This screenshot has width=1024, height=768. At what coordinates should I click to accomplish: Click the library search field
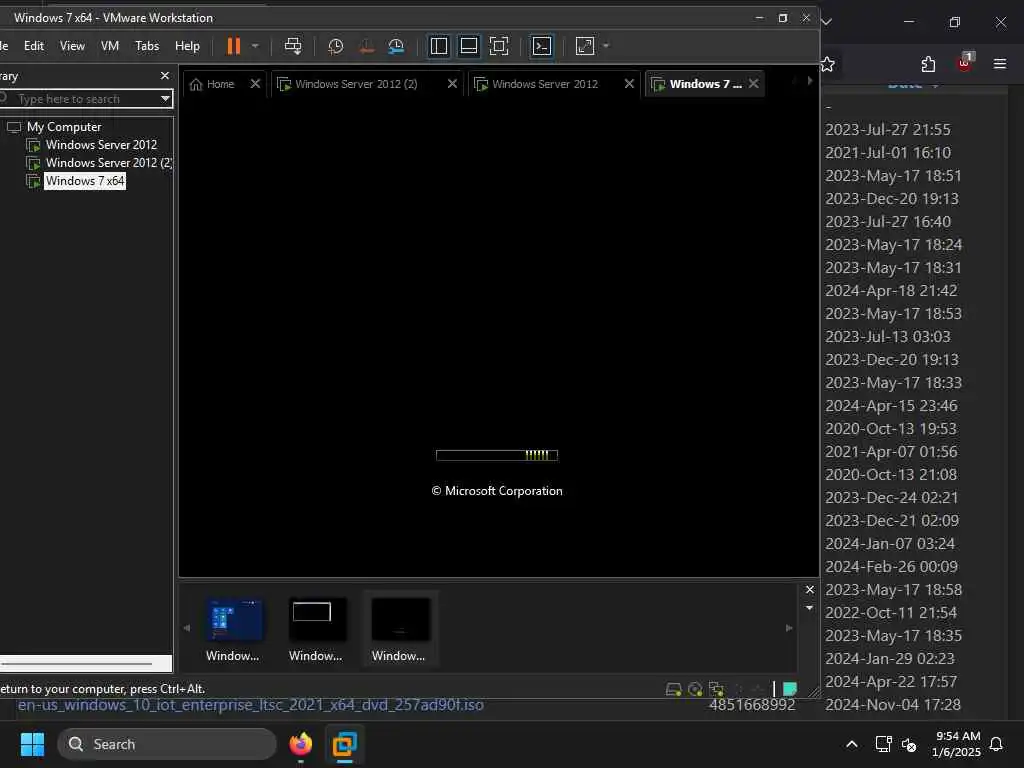78,99
